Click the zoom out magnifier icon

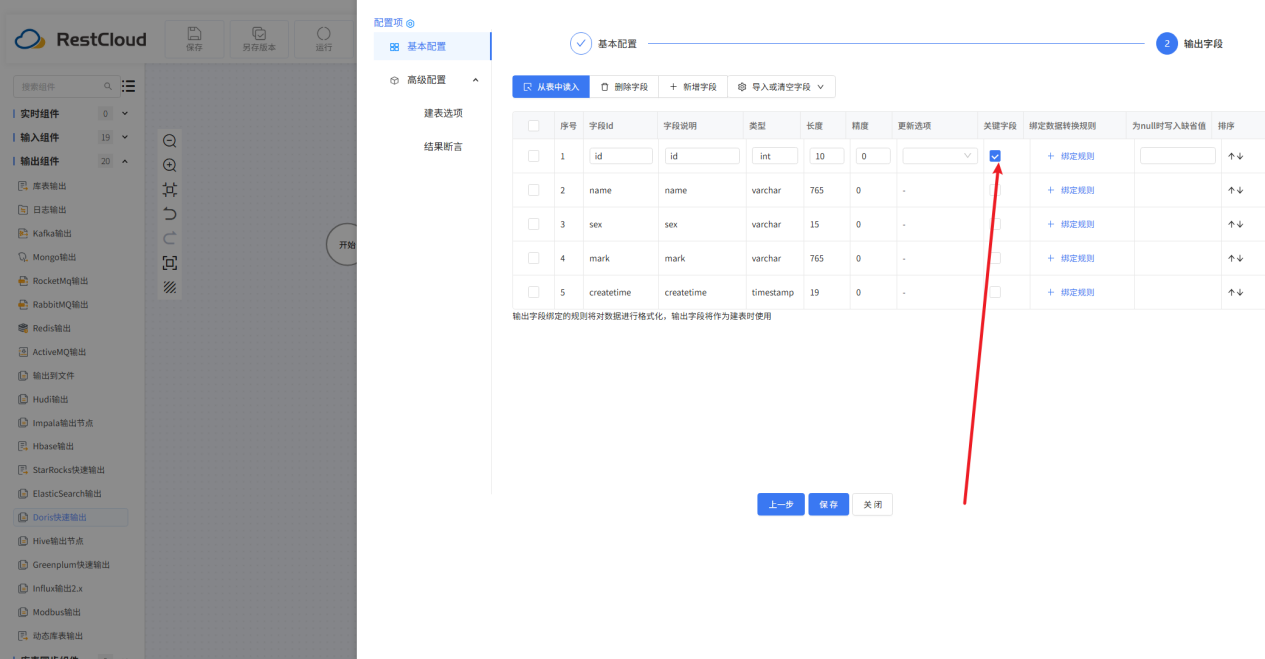[170, 141]
